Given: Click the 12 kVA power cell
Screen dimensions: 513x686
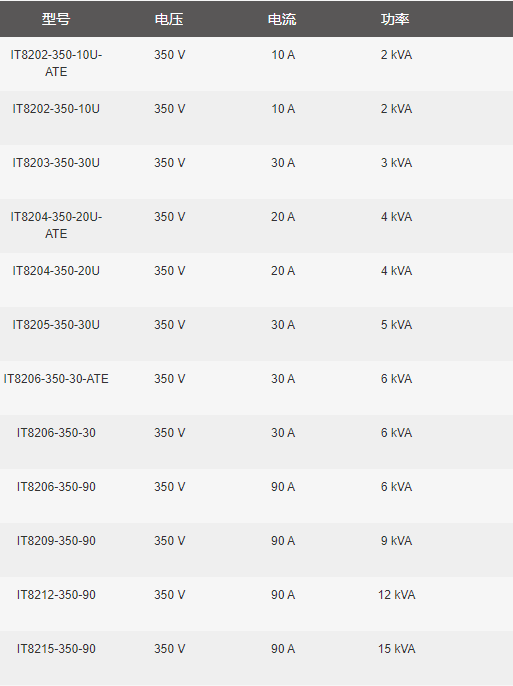Looking at the screenshot, I should click(396, 595).
